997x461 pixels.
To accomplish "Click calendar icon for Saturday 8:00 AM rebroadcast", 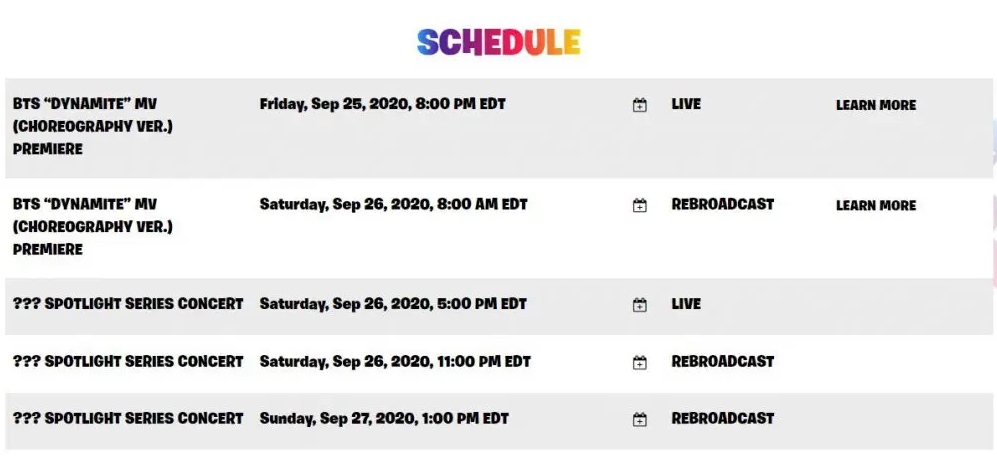I will click(640, 205).
